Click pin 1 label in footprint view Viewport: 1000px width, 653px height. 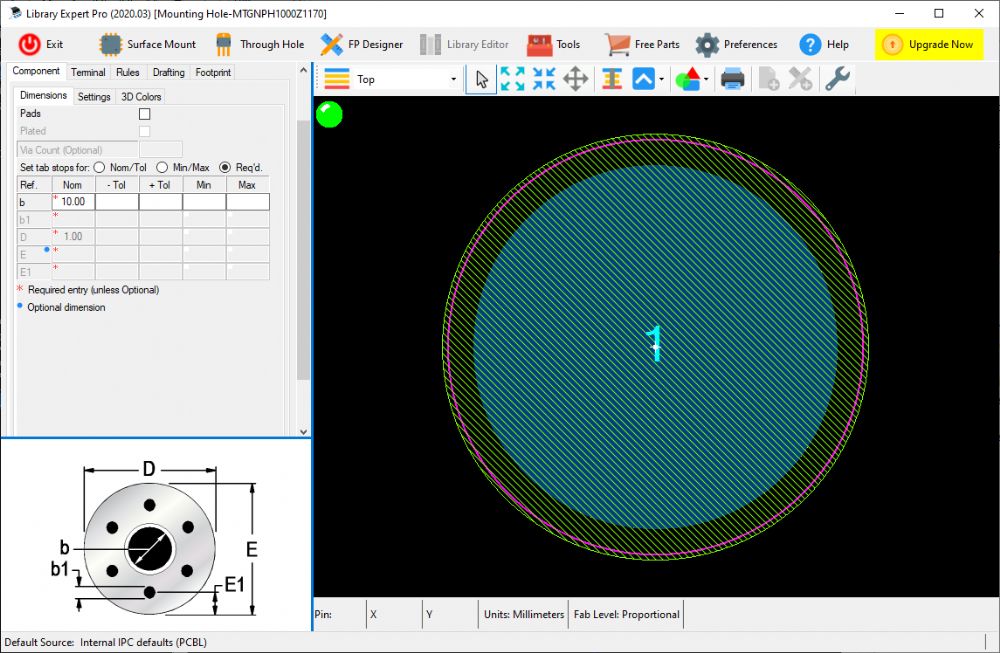(655, 344)
